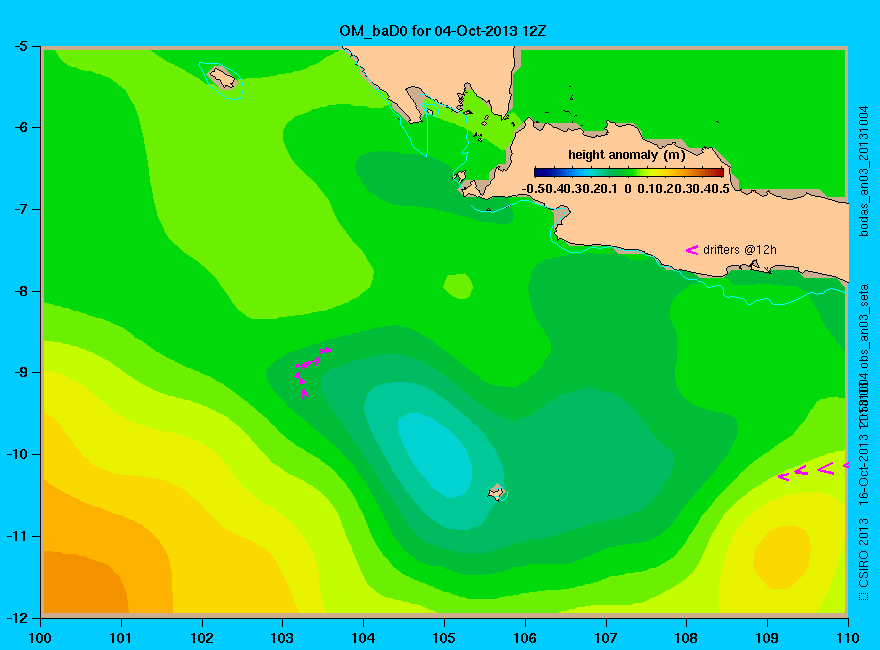Click the dark orange area at the bottom-left corner

pos(84,584)
